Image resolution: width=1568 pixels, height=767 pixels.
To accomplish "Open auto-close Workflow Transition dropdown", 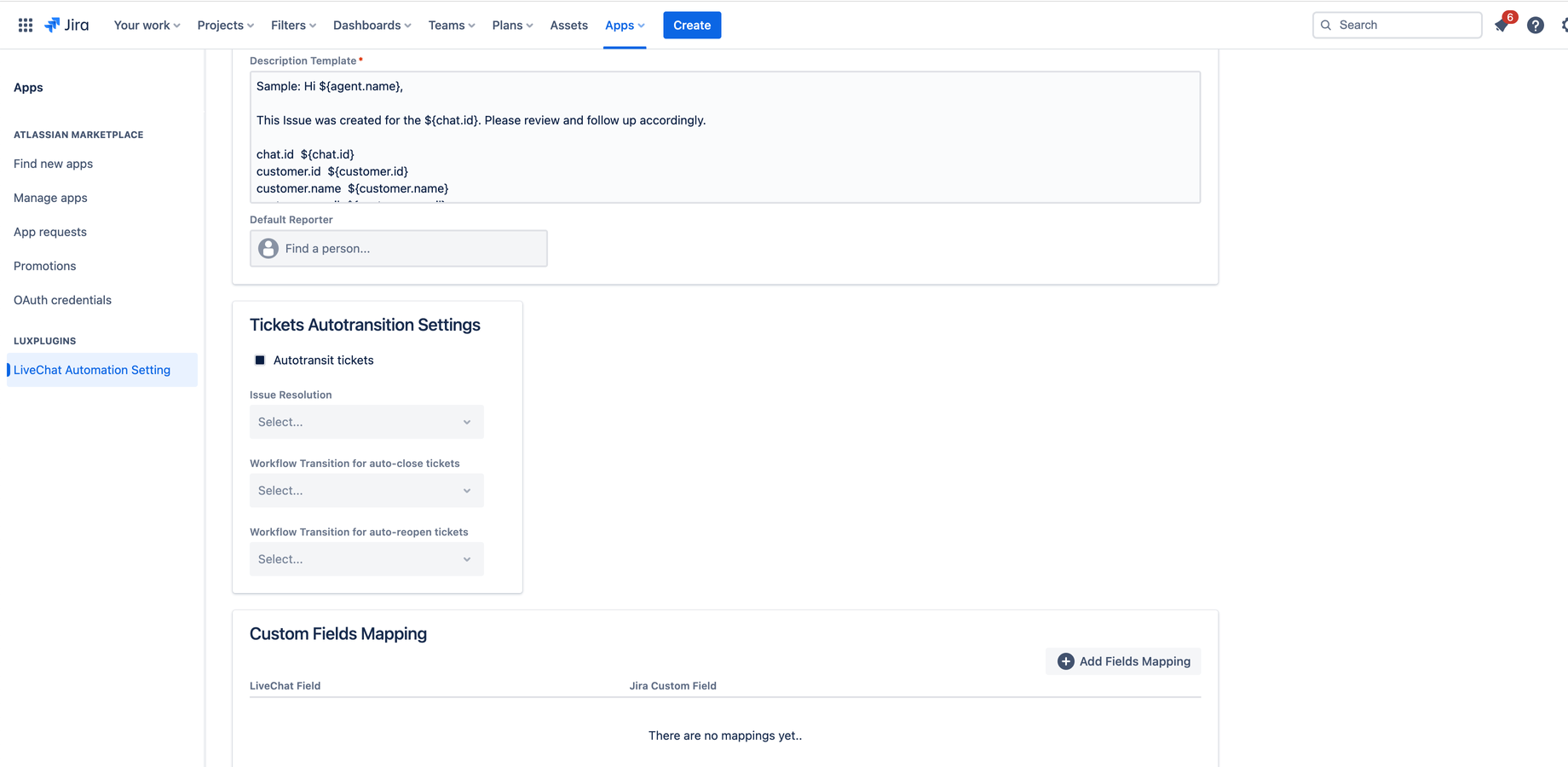I will pyautogui.click(x=366, y=491).
